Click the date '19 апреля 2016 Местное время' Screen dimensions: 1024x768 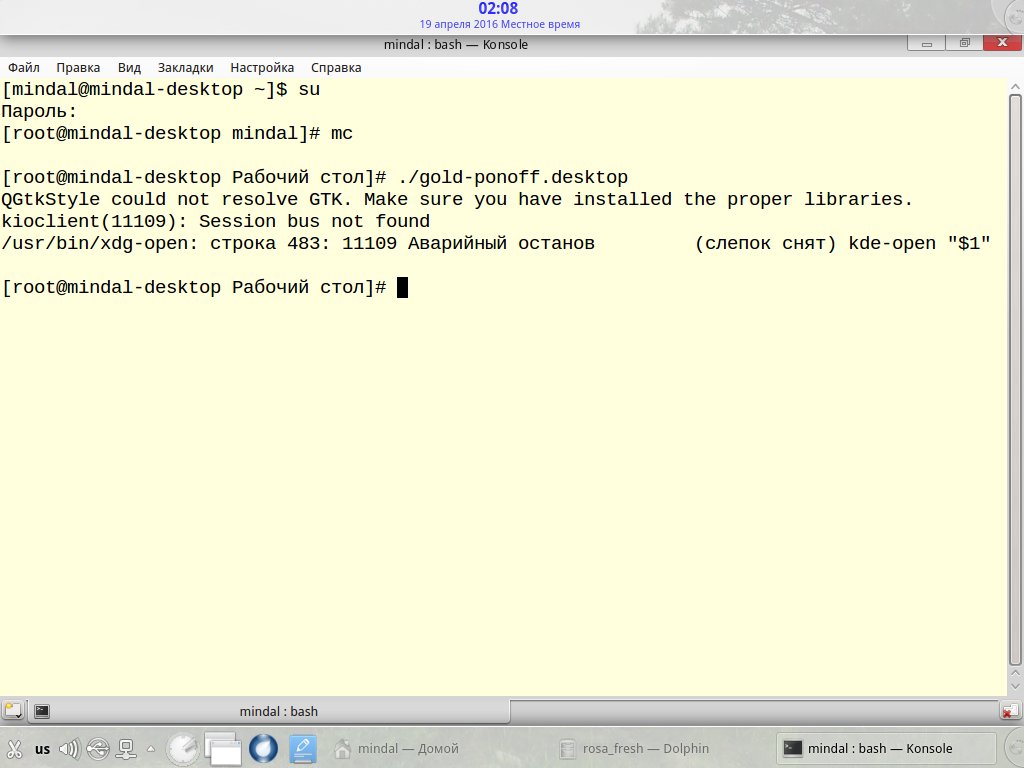[500, 24]
